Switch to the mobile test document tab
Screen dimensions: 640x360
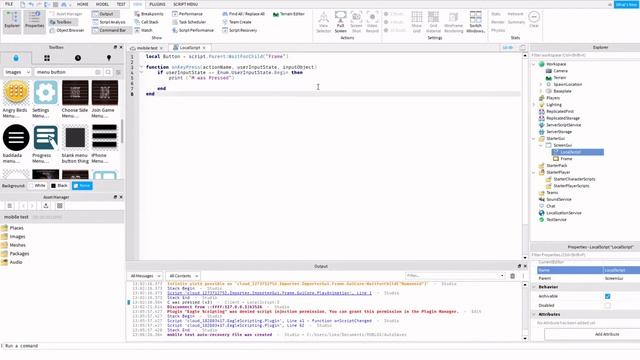pyautogui.click(x=146, y=48)
